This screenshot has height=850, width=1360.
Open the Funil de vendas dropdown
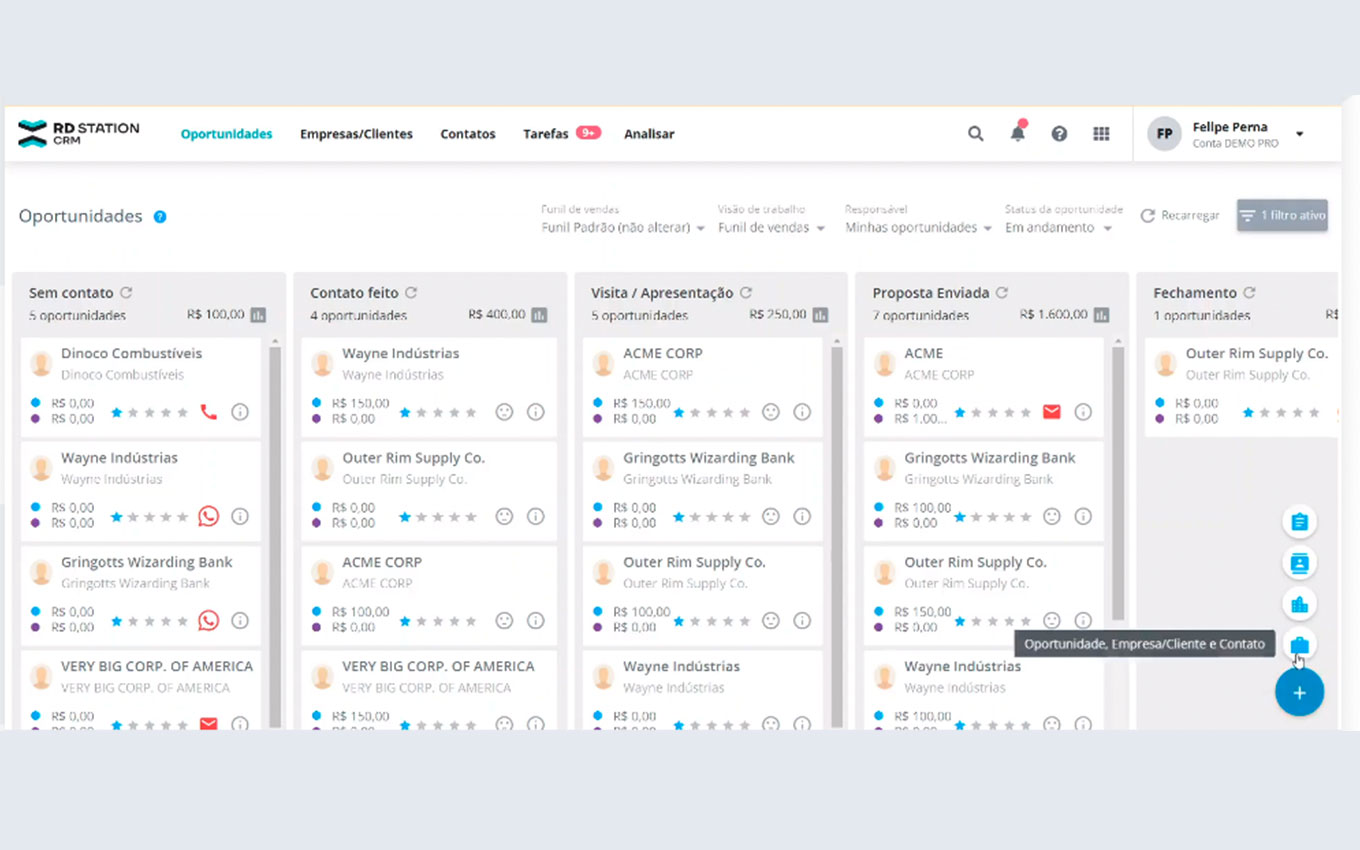click(x=623, y=228)
